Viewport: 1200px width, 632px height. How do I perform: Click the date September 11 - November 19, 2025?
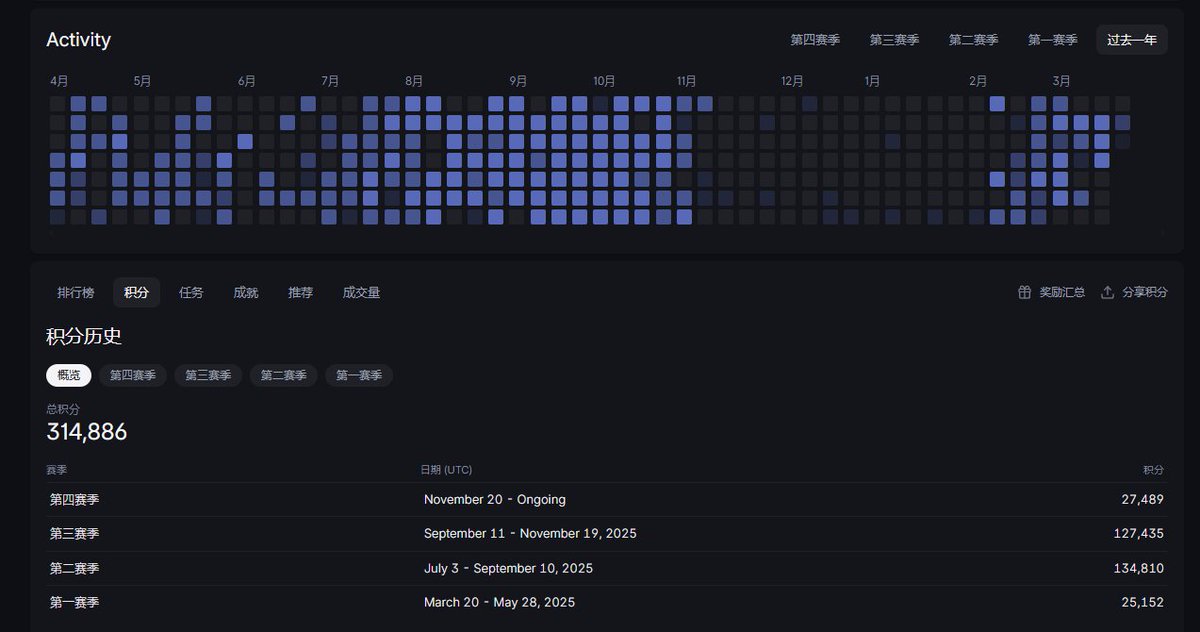(x=530, y=533)
